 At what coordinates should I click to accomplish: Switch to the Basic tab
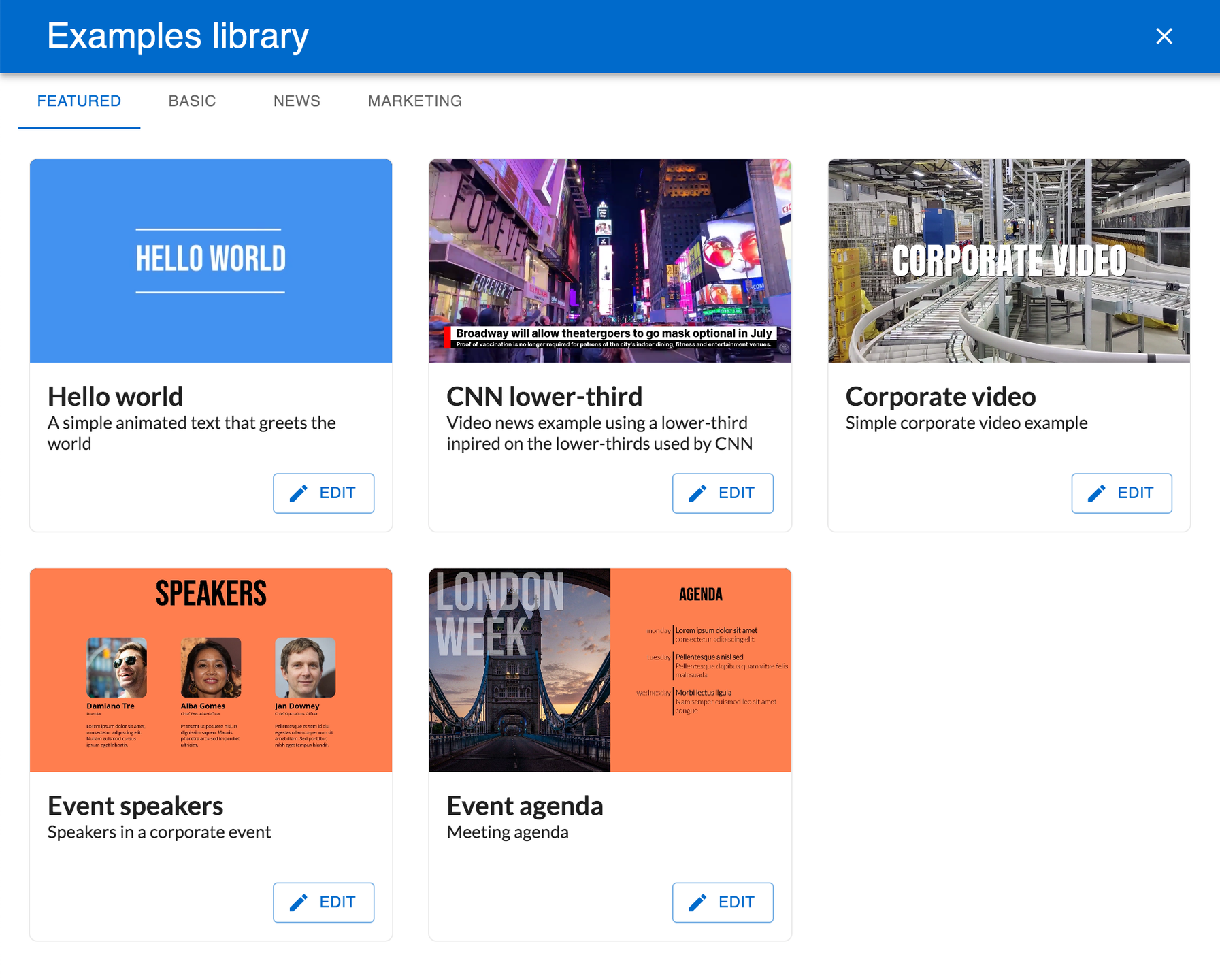pyautogui.click(x=192, y=101)
